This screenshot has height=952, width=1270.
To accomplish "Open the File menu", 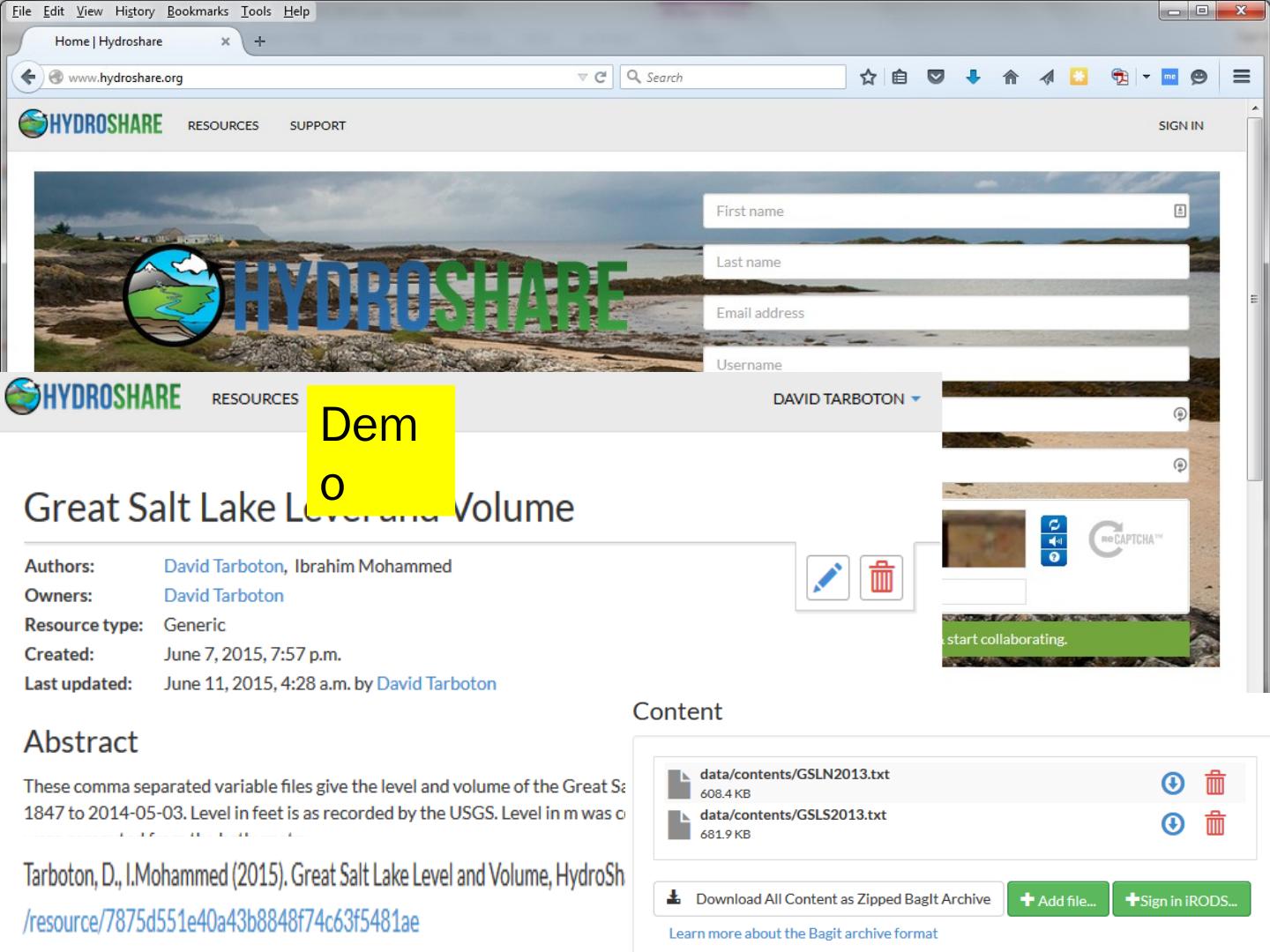I will [22, 11].
